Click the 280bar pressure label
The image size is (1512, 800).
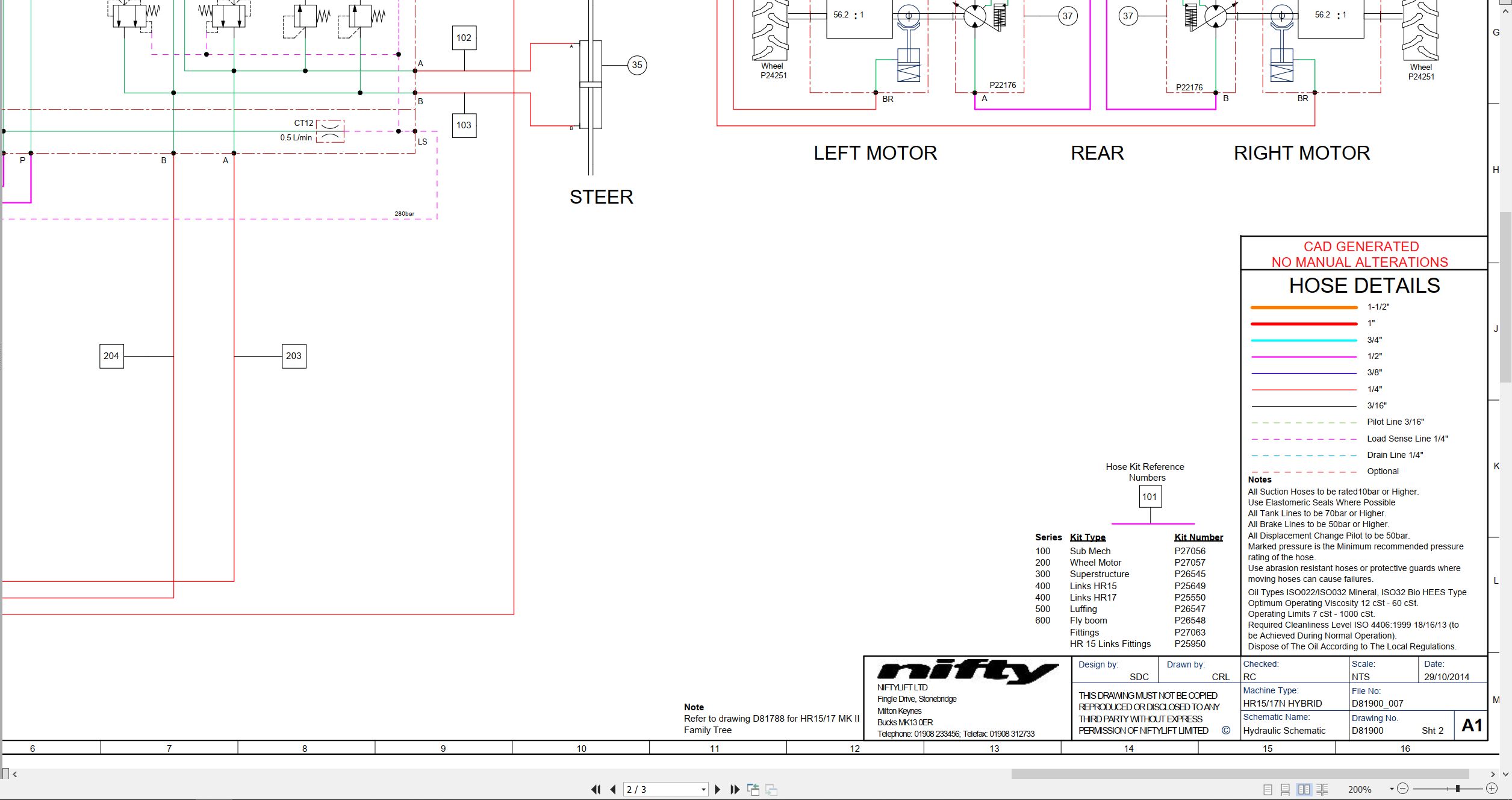click(x=405, y=214)
